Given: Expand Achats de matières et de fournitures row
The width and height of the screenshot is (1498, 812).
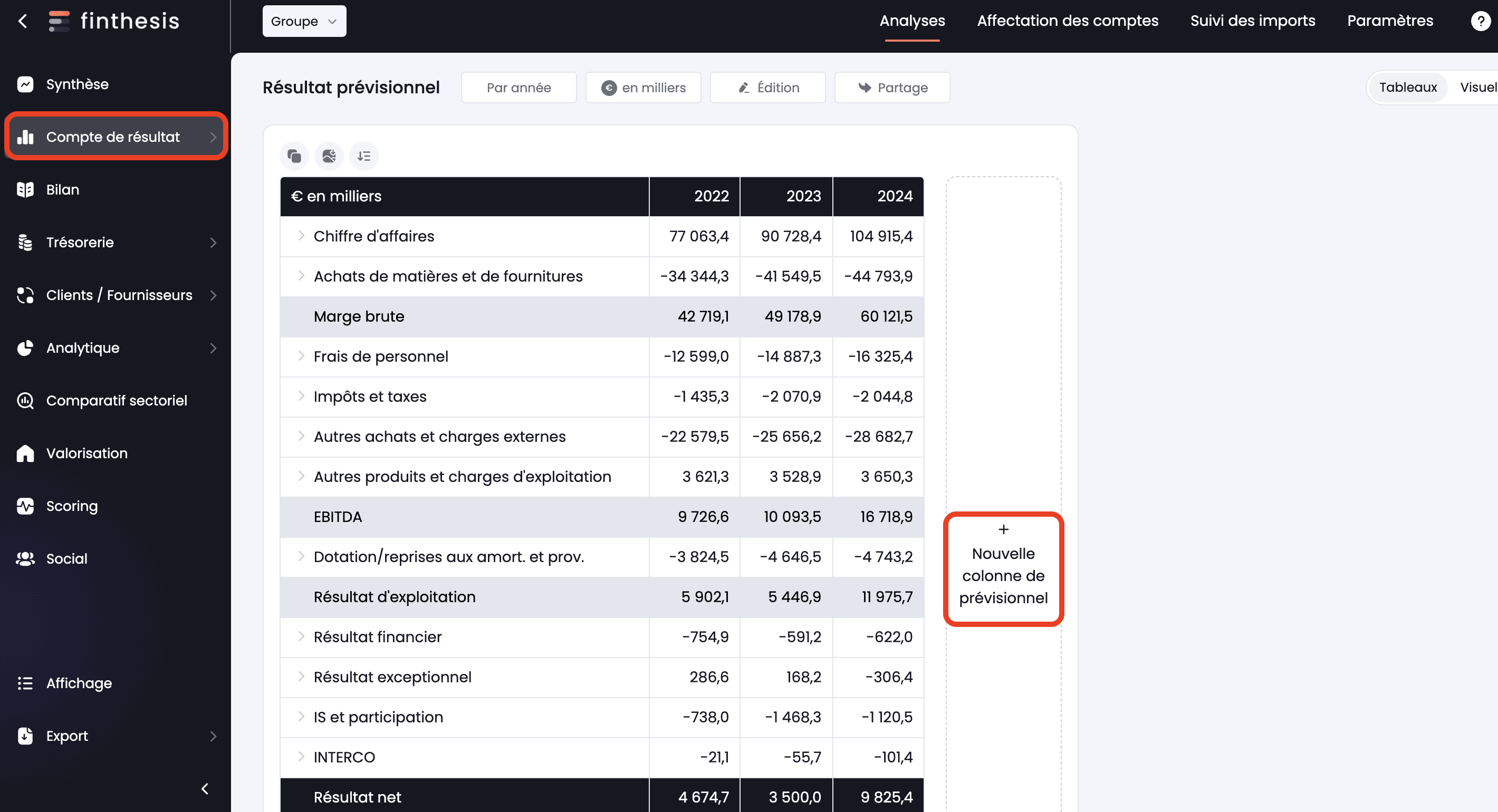Looking at the screenshot, I should [301, 276].
